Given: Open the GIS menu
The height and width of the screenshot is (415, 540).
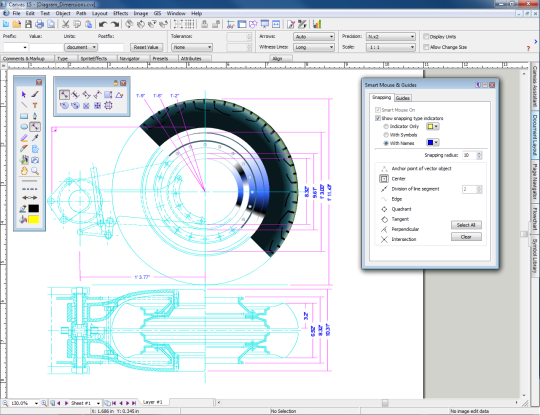Looking at the screenshot, I should pos(157,13).
